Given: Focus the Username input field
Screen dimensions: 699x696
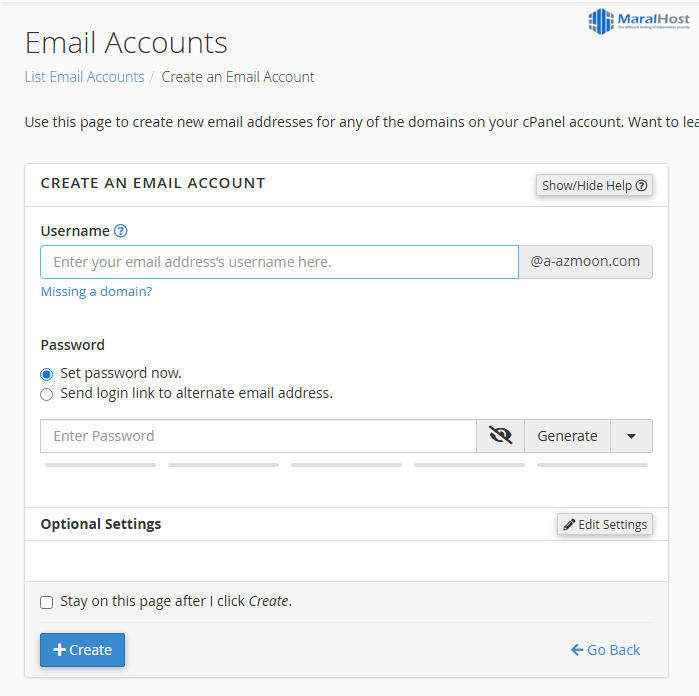Looking at the screenshot, I should (x=279, y=262).
